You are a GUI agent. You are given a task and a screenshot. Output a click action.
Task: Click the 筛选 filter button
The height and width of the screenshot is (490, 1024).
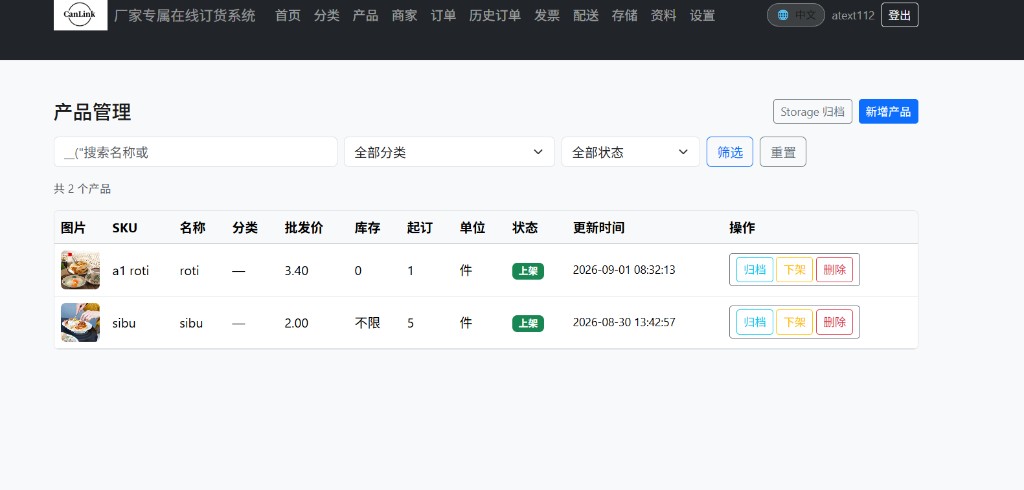[x=729, y=152]
